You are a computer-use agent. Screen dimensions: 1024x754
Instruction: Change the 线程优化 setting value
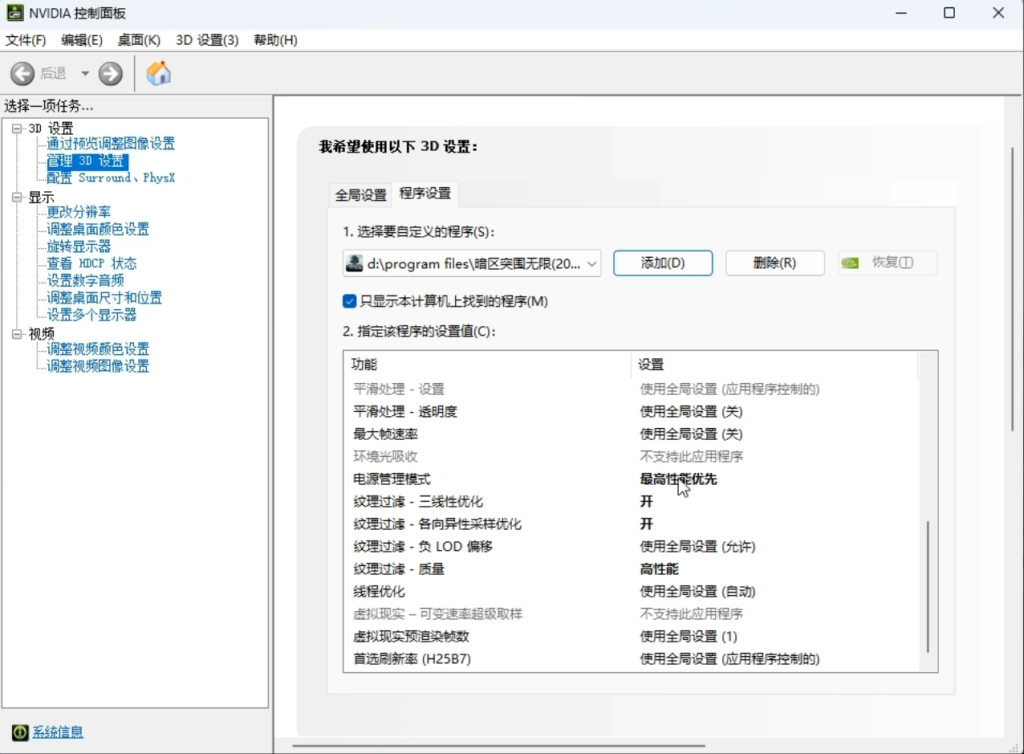(697, 591)
